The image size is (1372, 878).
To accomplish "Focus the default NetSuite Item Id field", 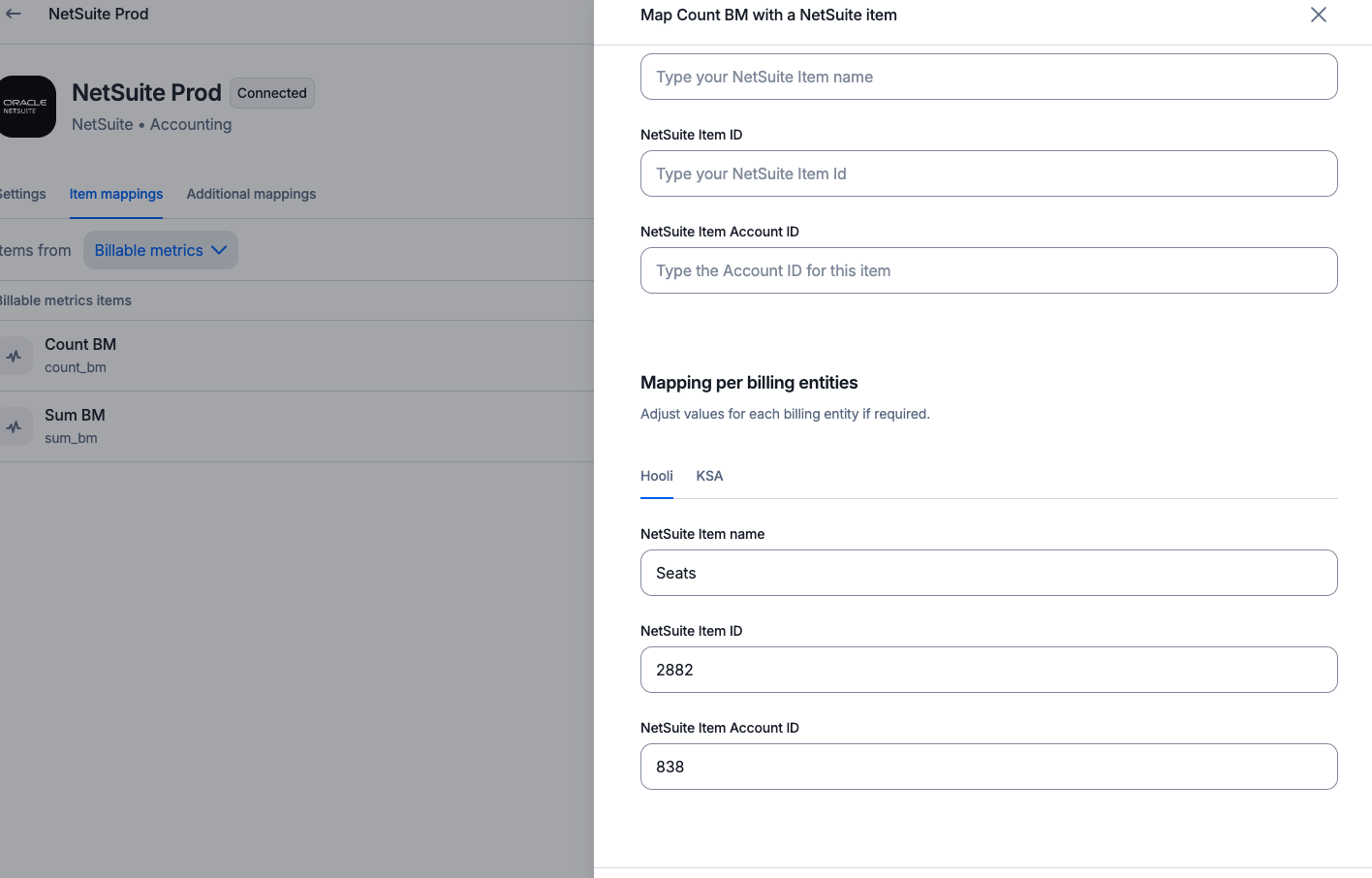I will pyautogui.click(x=989, y=173).
